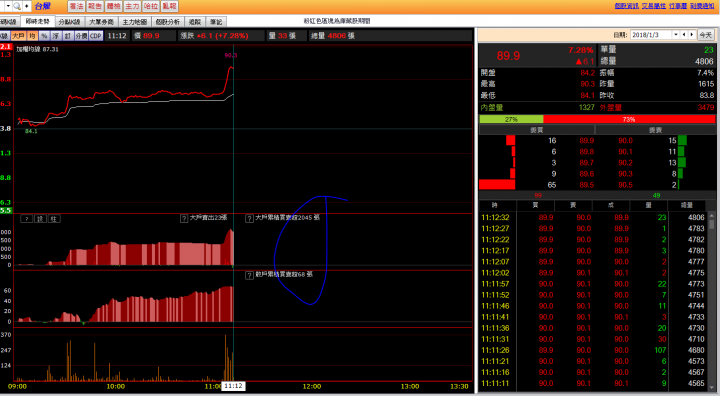Click the 委賣 ask column header

point(655,130)
